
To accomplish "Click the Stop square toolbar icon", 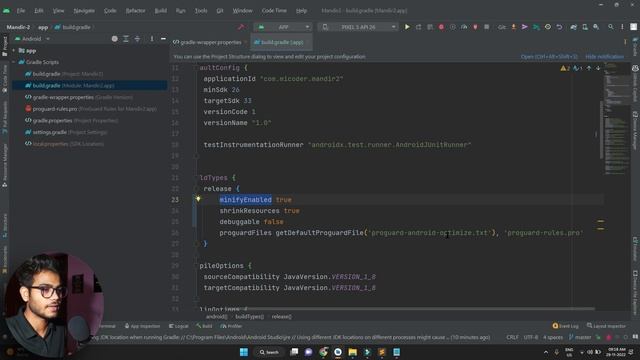I will pyautogui.click(x=487, y=27).
